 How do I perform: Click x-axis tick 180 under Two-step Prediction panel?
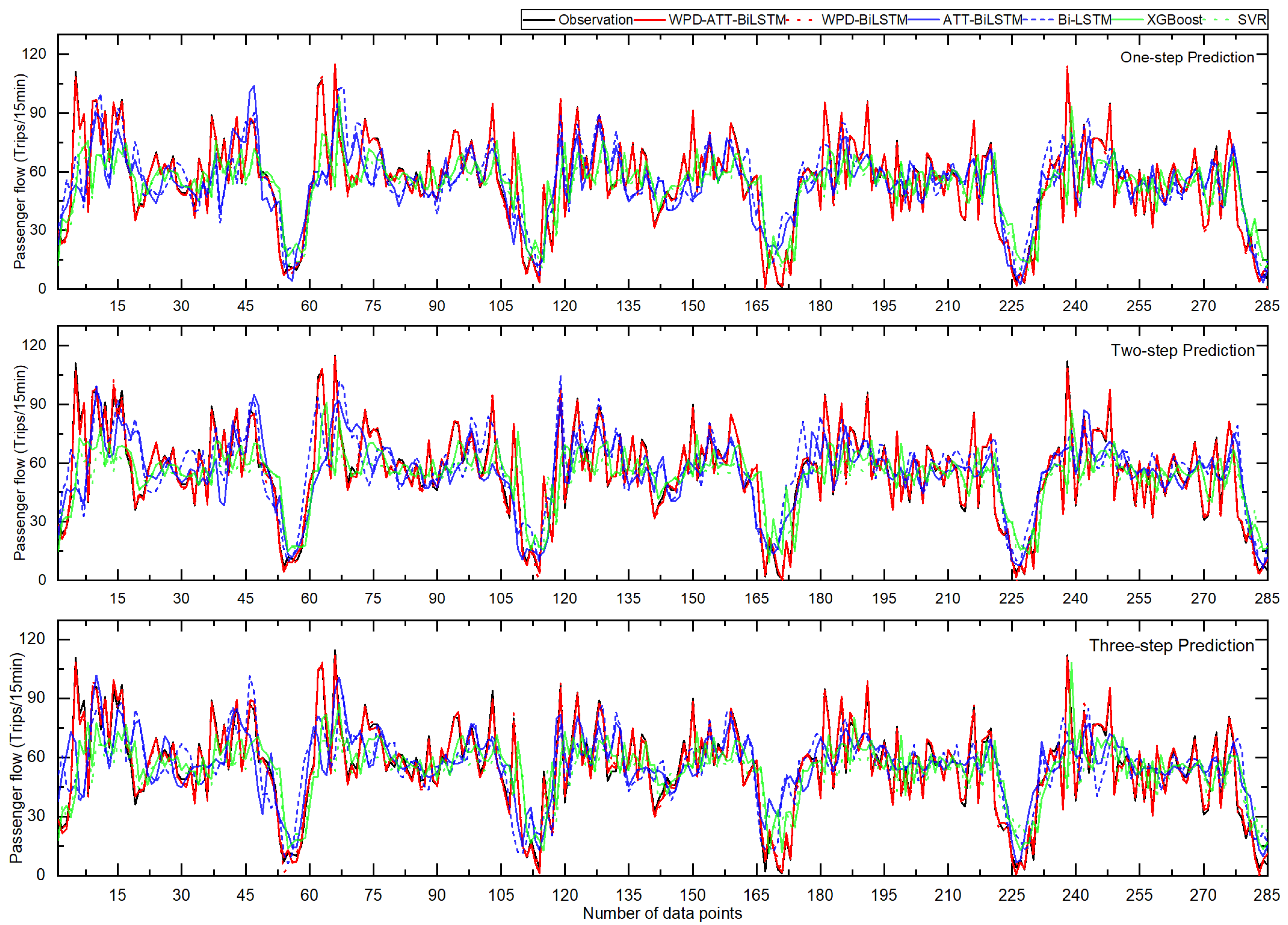(x=820, y=598)
